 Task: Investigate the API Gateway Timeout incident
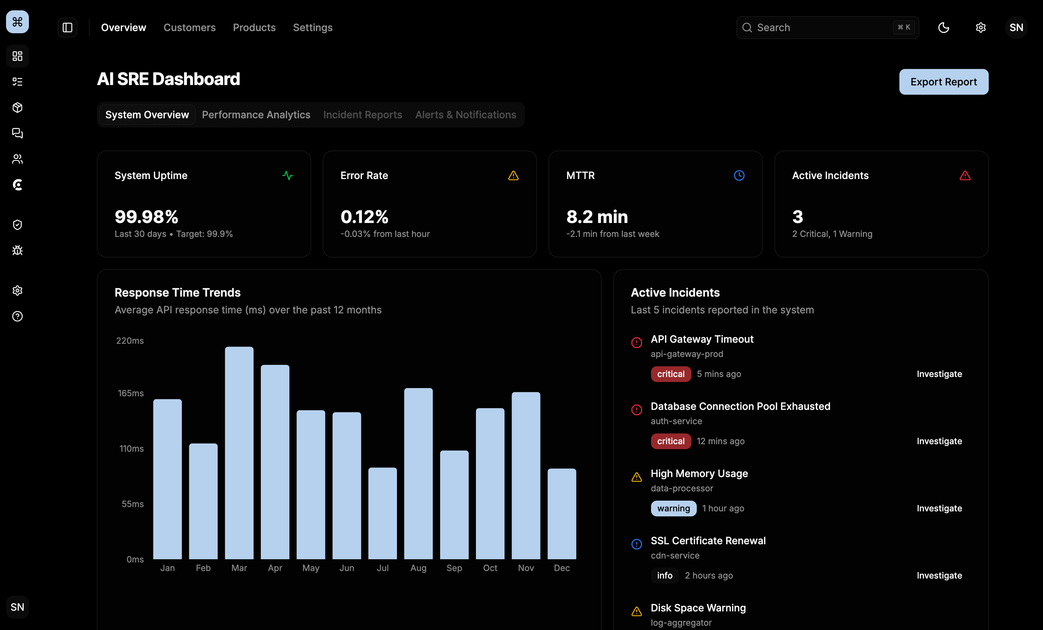click(x=939, y=374)
